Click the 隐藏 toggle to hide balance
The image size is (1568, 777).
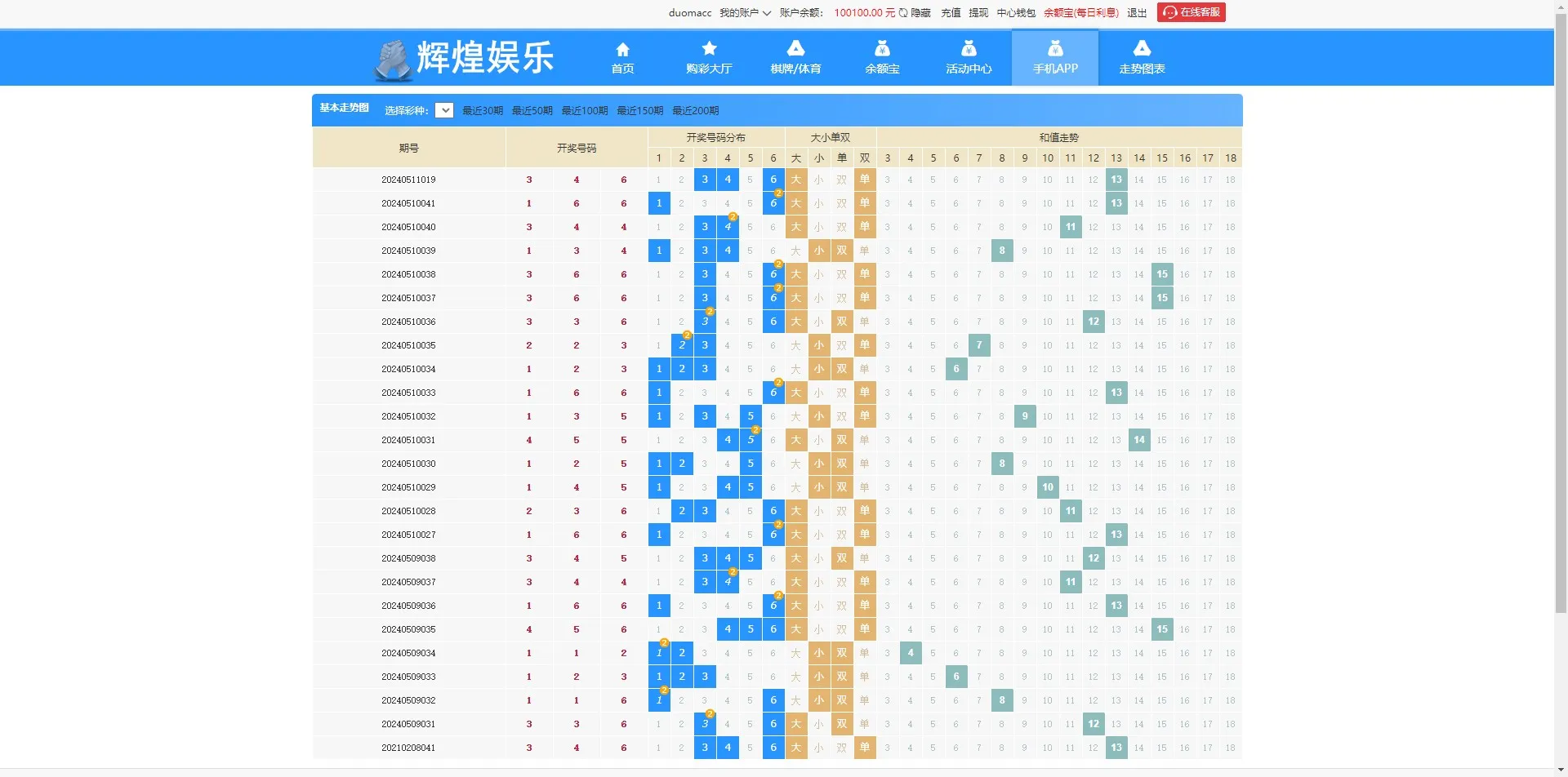(921, 12)
